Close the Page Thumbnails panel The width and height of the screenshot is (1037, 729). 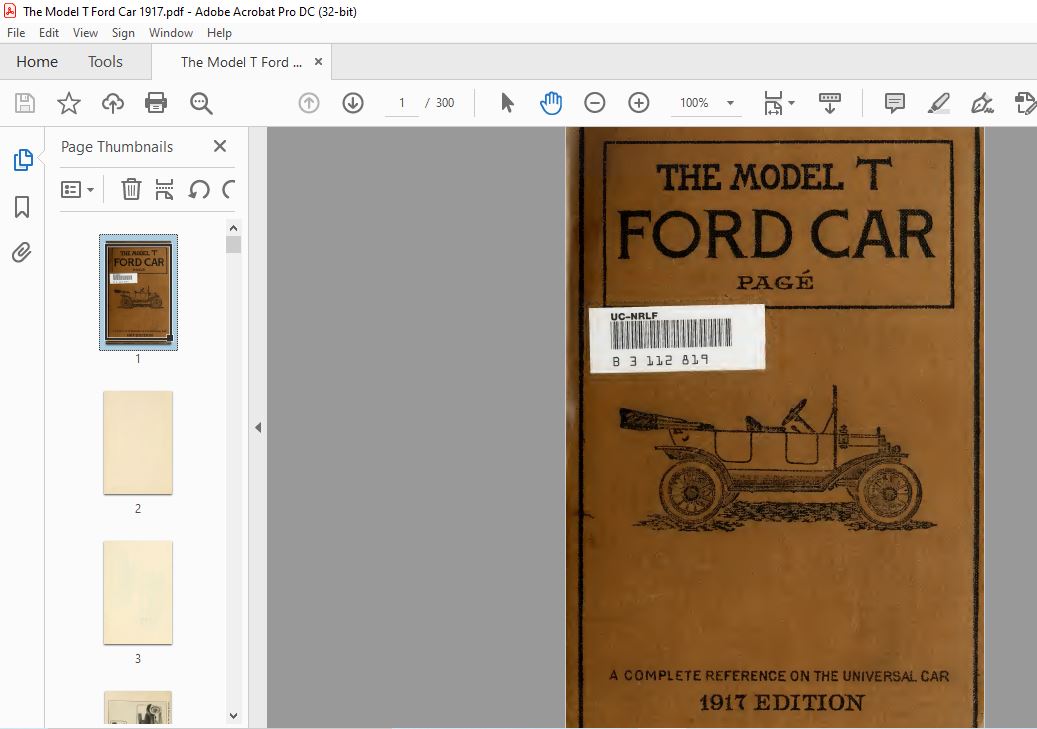[220, 146]
